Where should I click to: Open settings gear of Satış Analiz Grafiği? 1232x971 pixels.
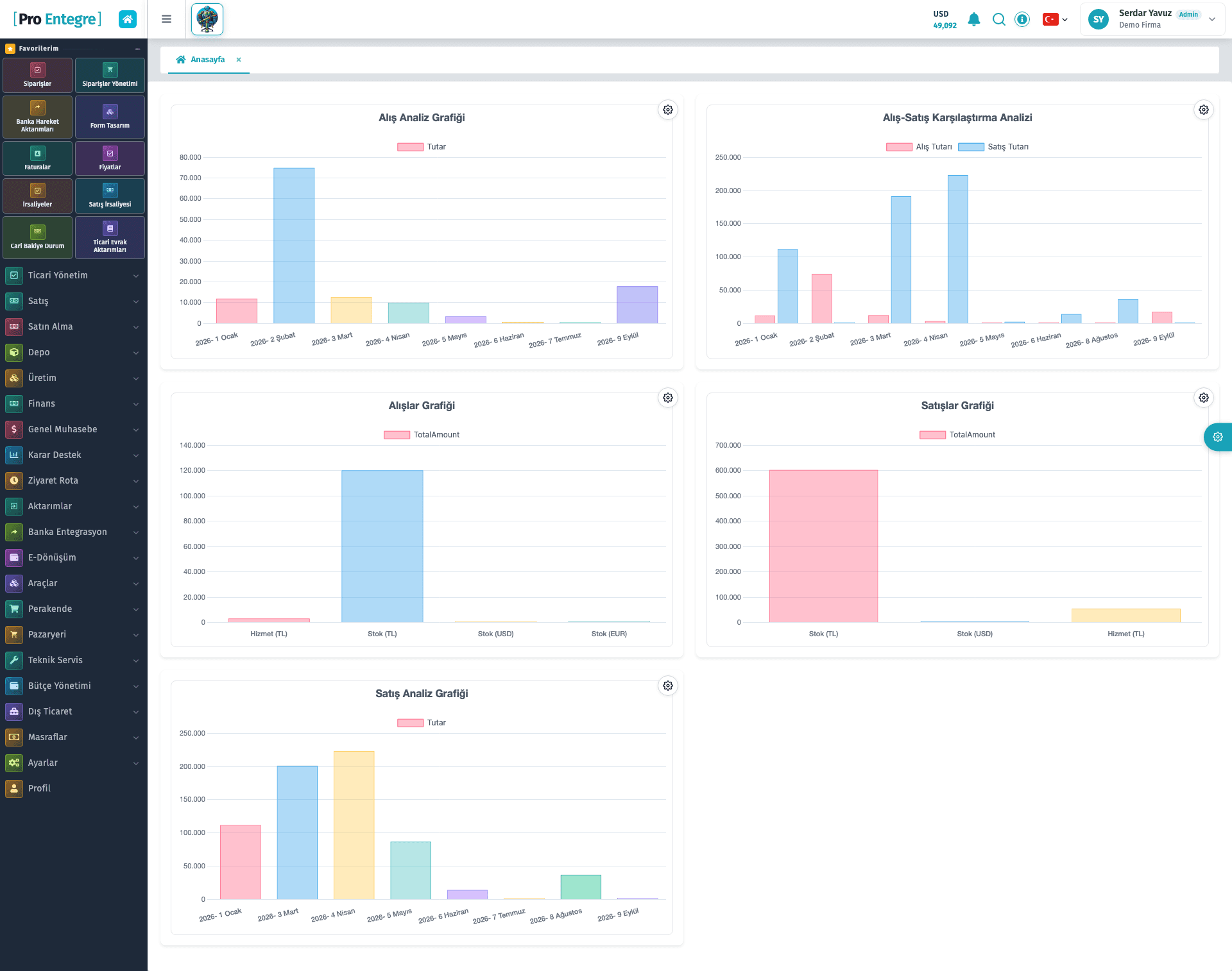point(668,686)
